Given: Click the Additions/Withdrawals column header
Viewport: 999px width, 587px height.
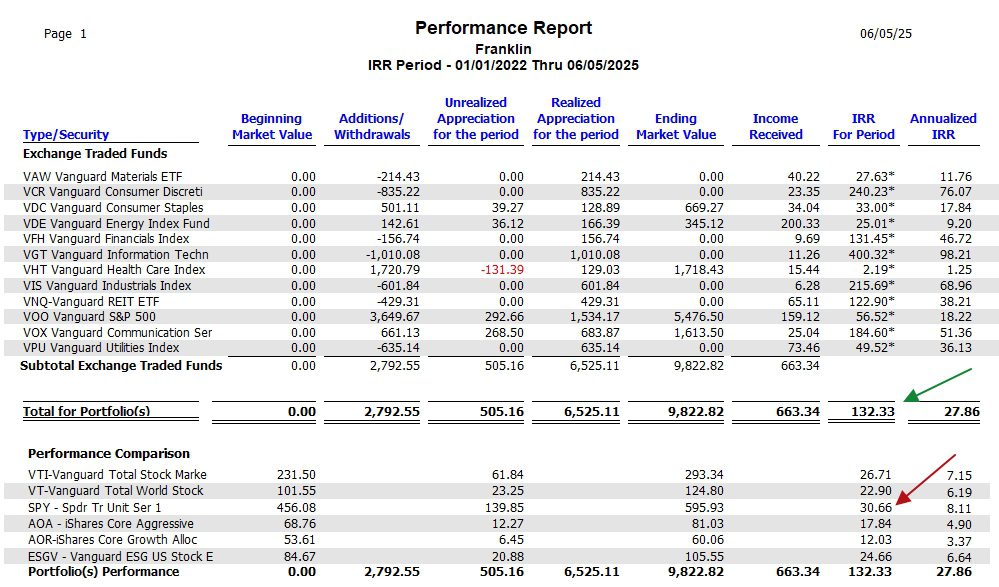Looking at the screenshot, I should (372, 126).
